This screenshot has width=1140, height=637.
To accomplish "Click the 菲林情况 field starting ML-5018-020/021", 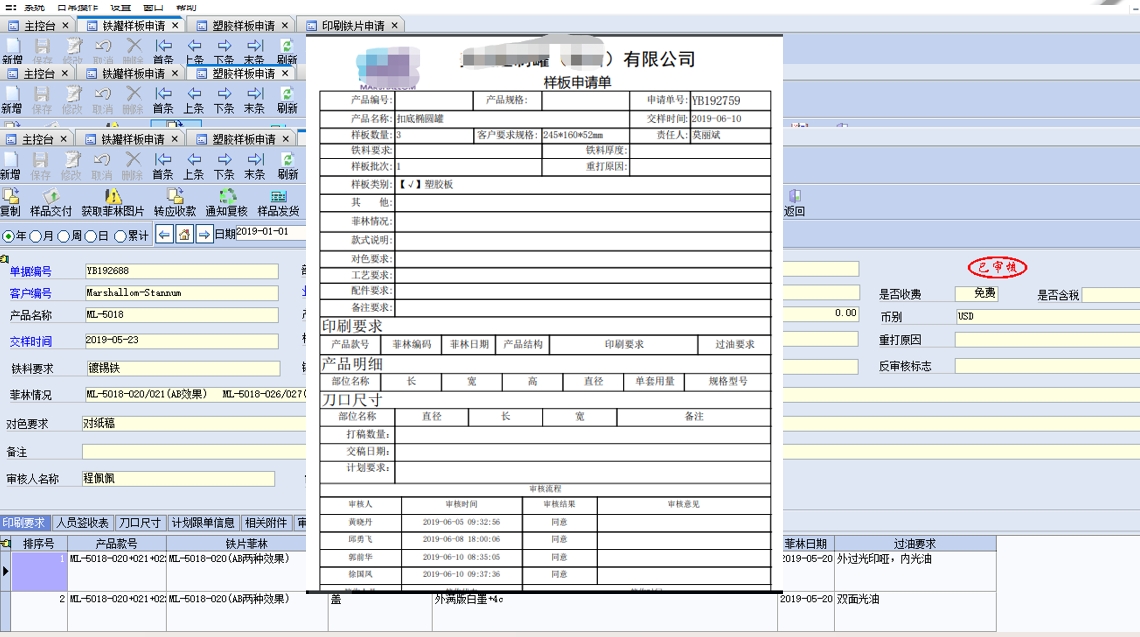I will 196,394.
